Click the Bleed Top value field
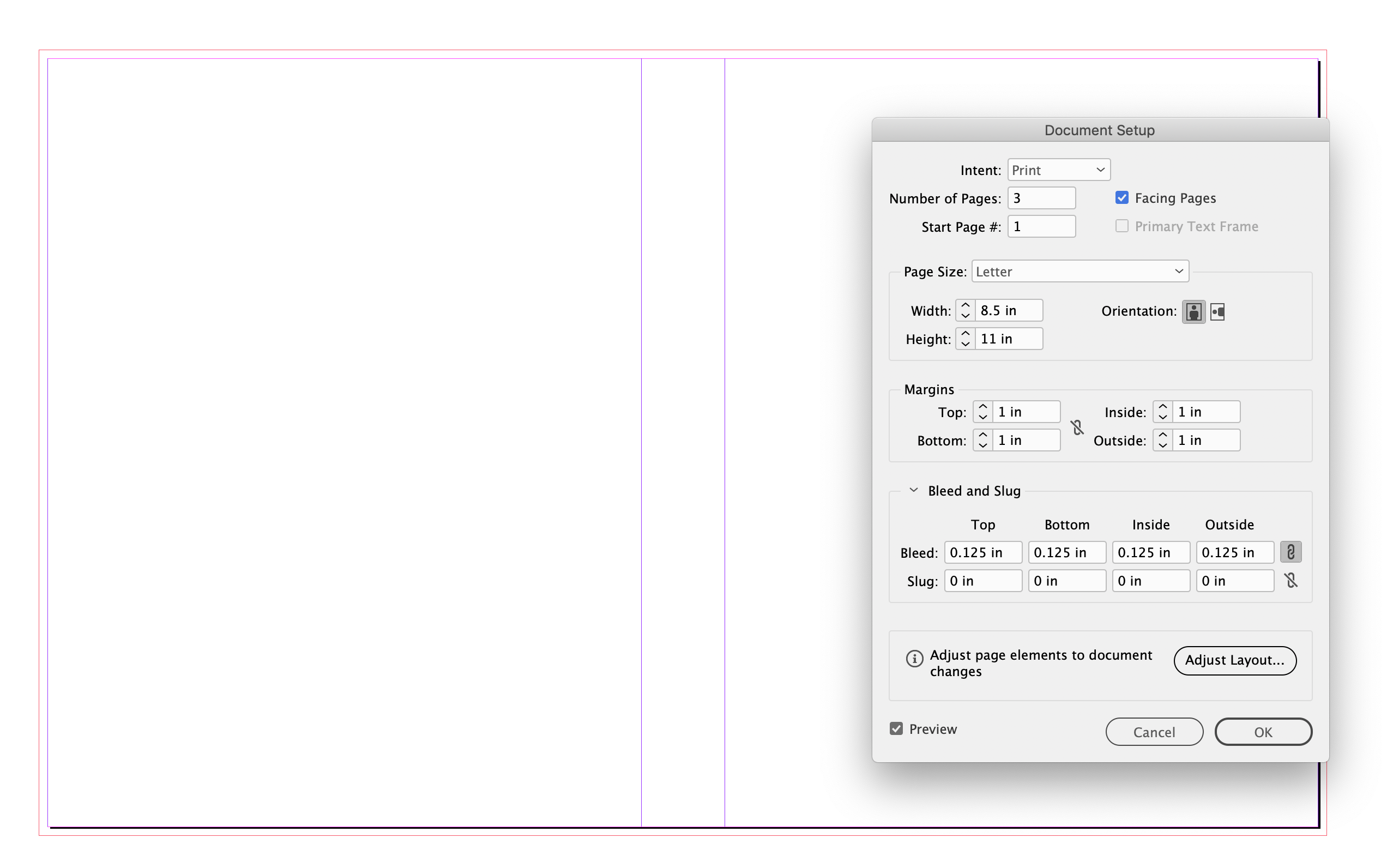 pos(982,552)
